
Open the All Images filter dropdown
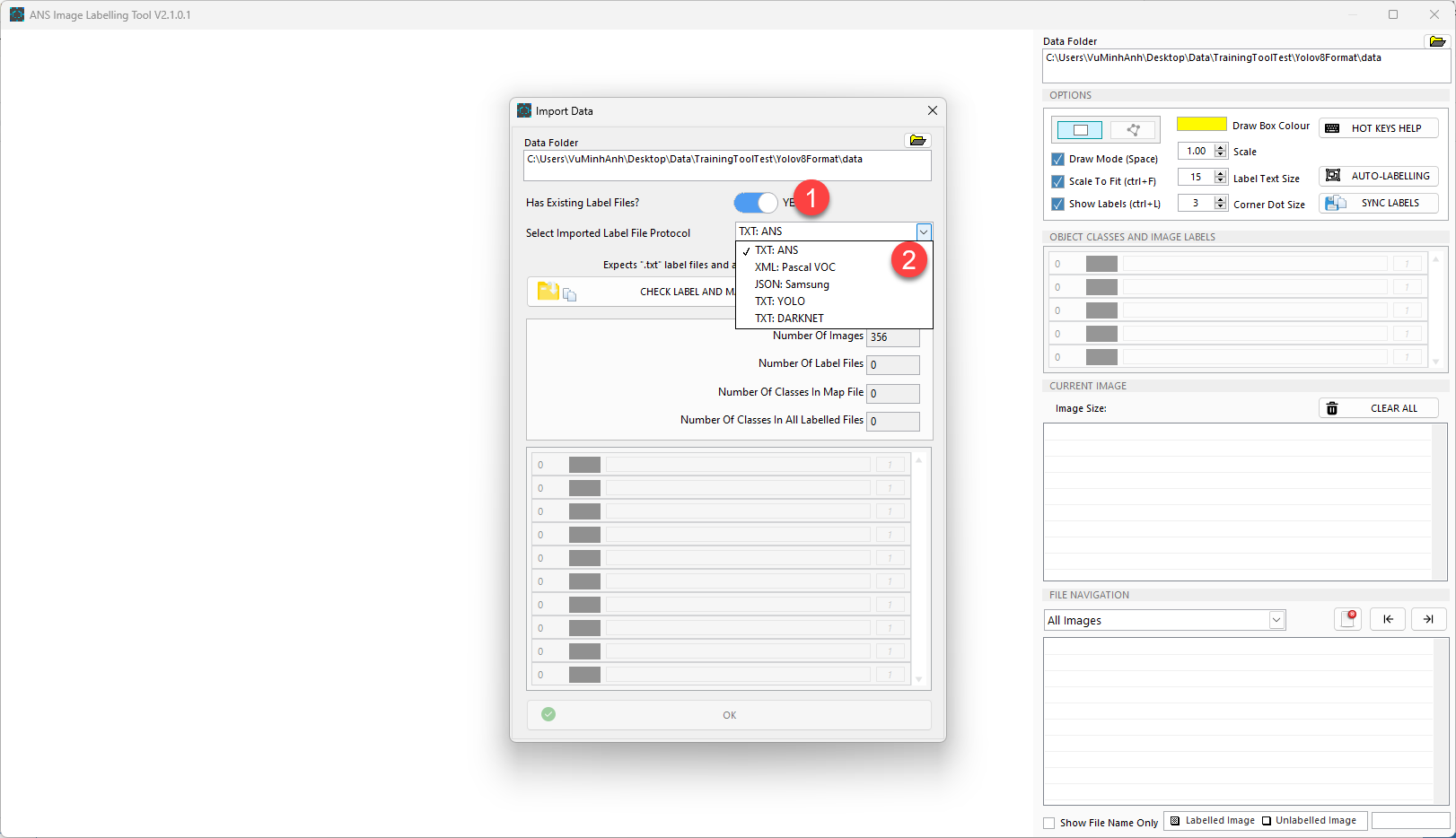1276,620
